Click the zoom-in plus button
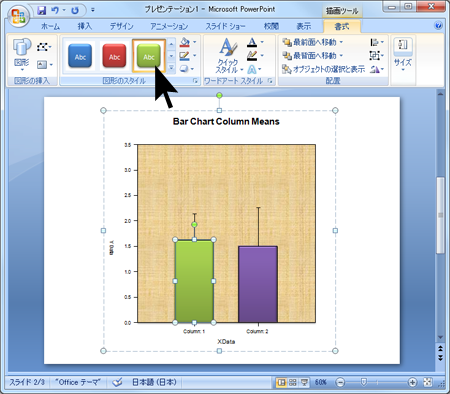 tap(412, 382)
